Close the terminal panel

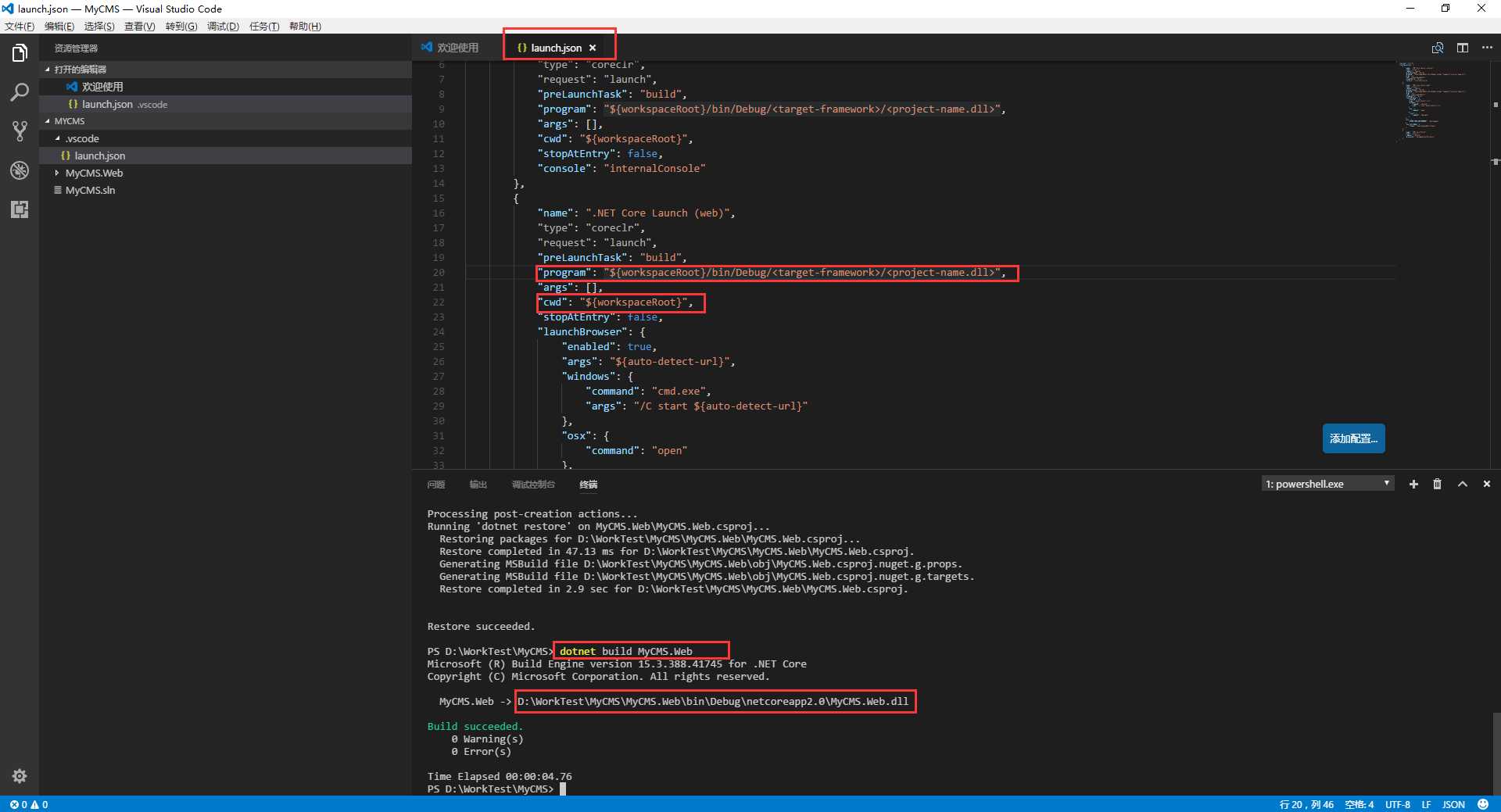pos(1487,485)
